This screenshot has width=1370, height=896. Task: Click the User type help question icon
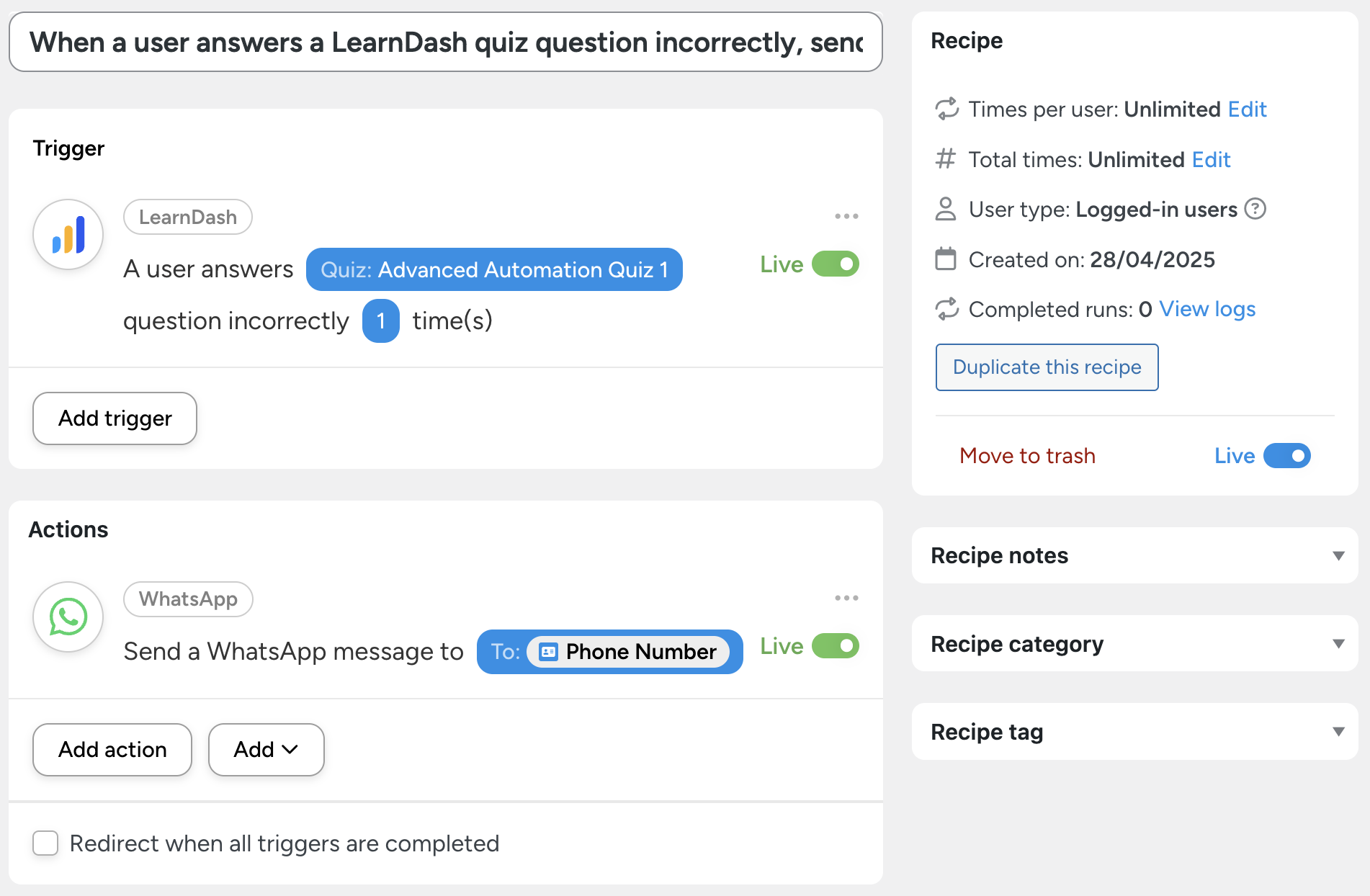tap(1255, 209)
